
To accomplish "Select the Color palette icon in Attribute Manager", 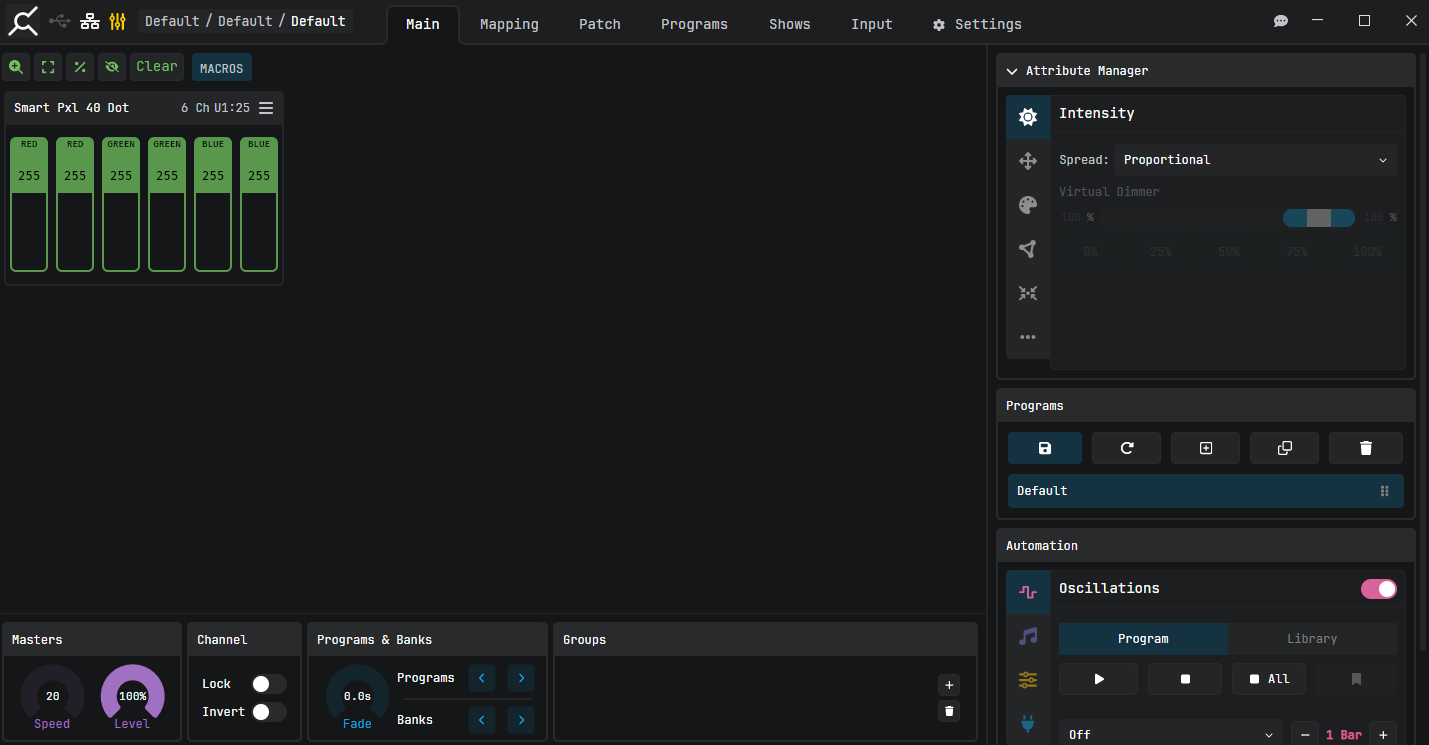I will pos(1028,205).
